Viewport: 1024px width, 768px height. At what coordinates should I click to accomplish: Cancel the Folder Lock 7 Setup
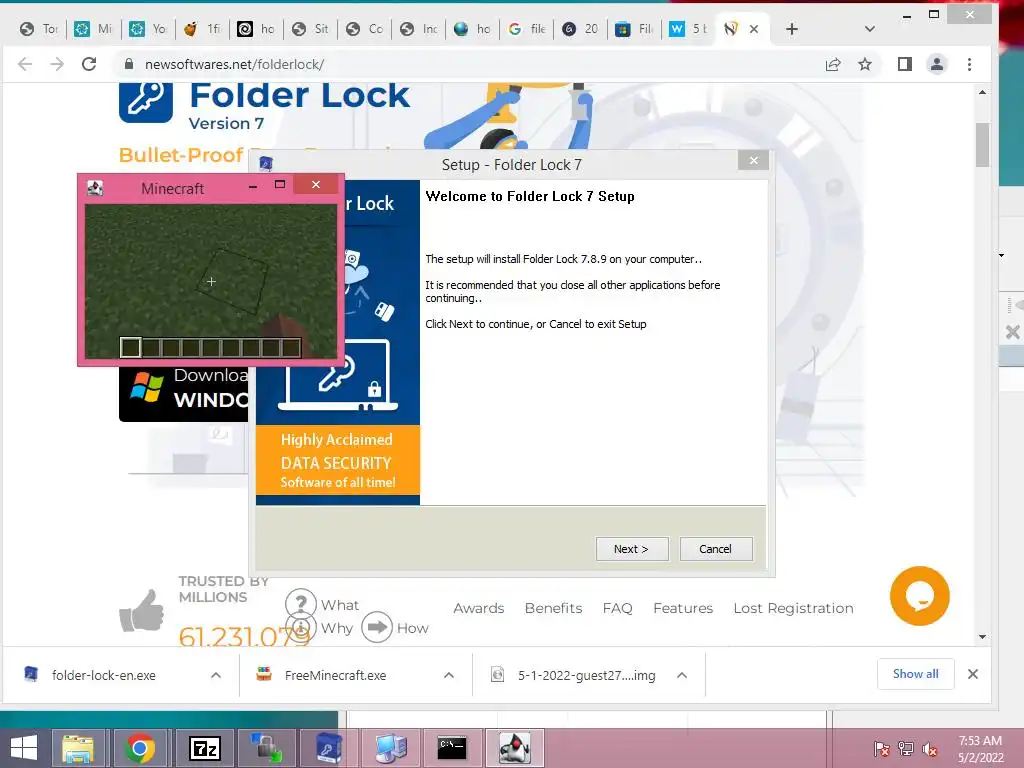coord(716,549)
